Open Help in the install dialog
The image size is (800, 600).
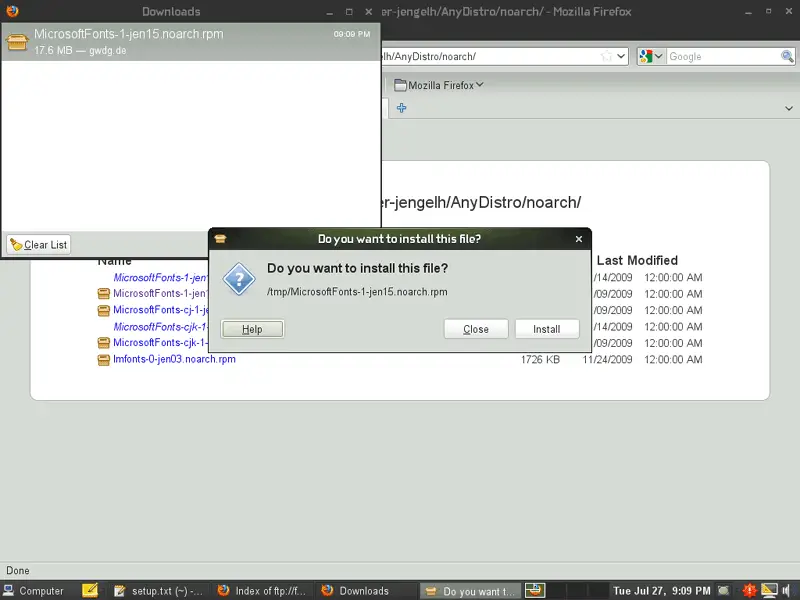pos(252,329)
